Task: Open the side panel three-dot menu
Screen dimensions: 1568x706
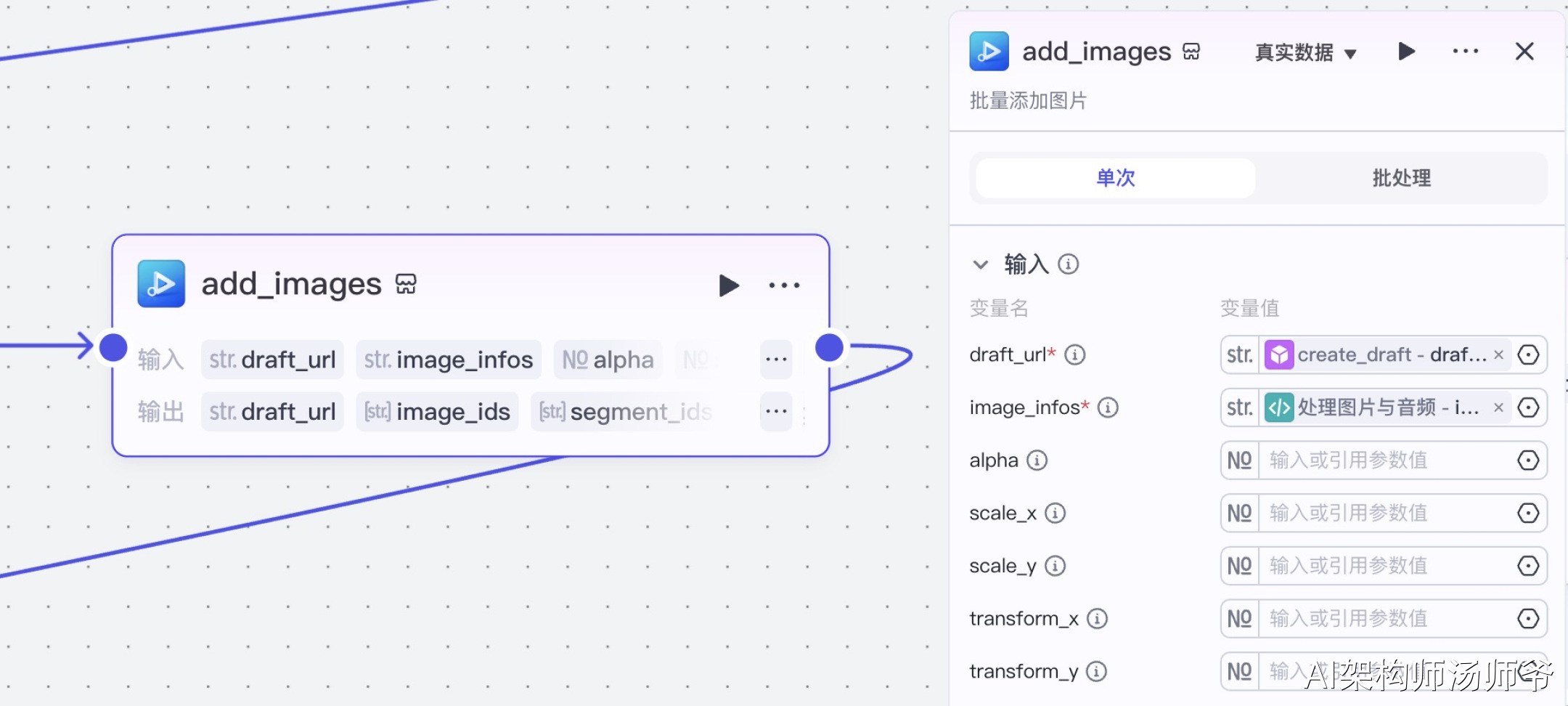Action: coord(1465,52)
